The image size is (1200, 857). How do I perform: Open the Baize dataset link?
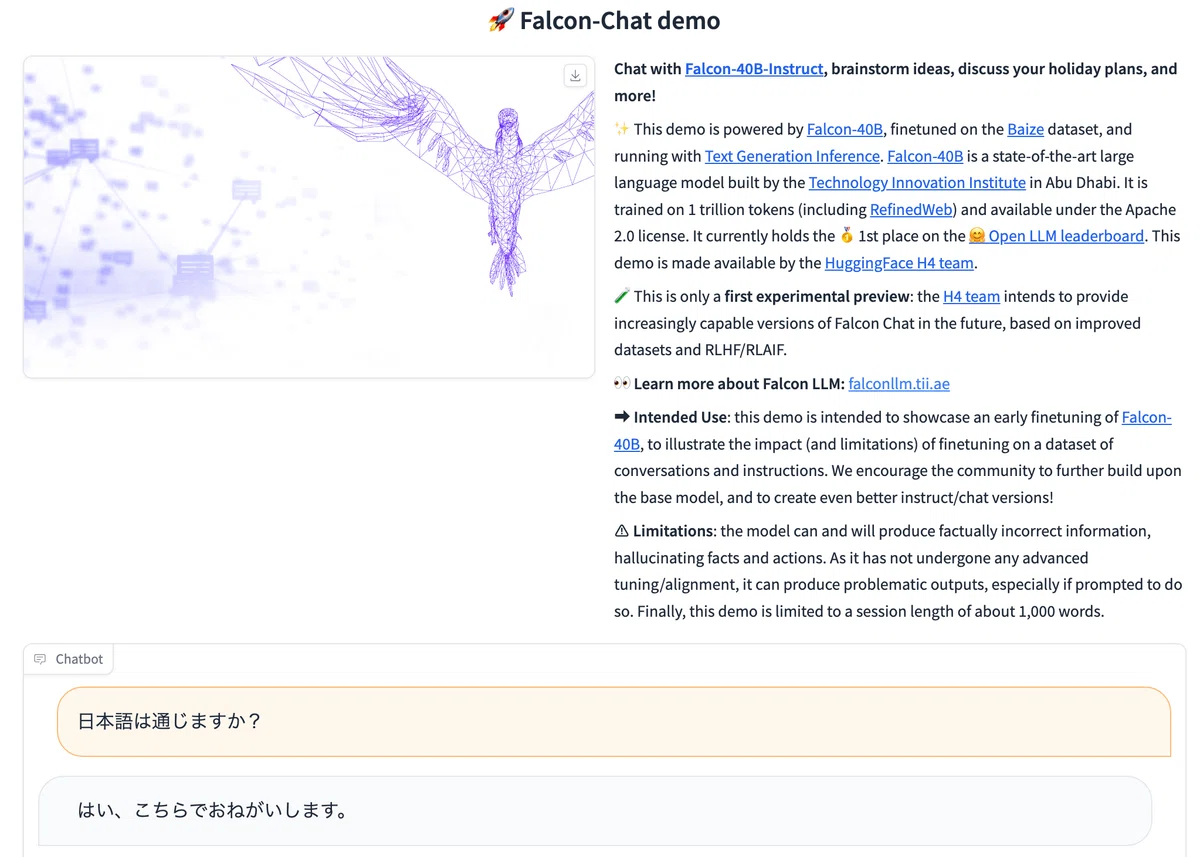(x=1025, y=129)
